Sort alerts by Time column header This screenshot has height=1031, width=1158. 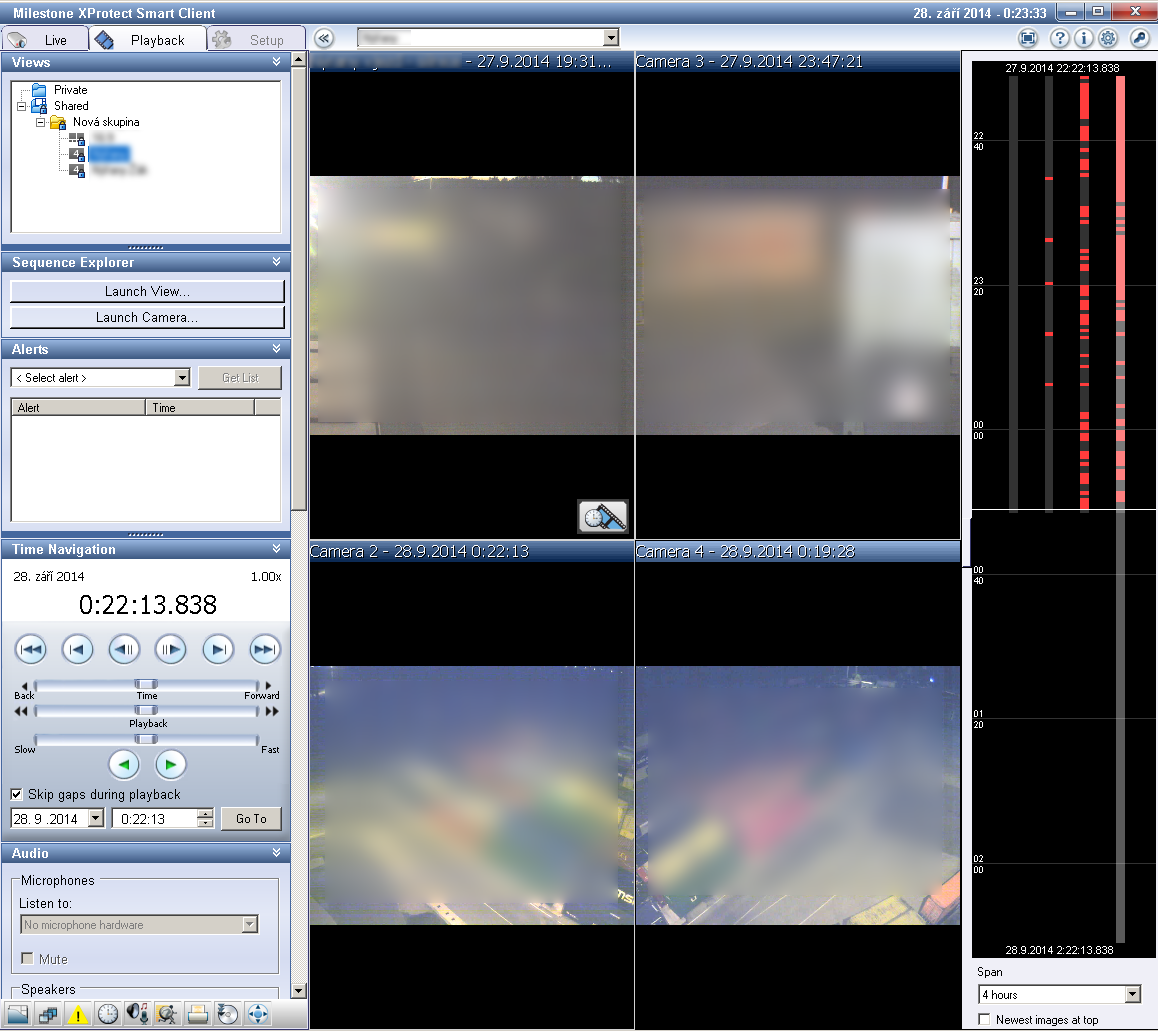coord(200,408)
